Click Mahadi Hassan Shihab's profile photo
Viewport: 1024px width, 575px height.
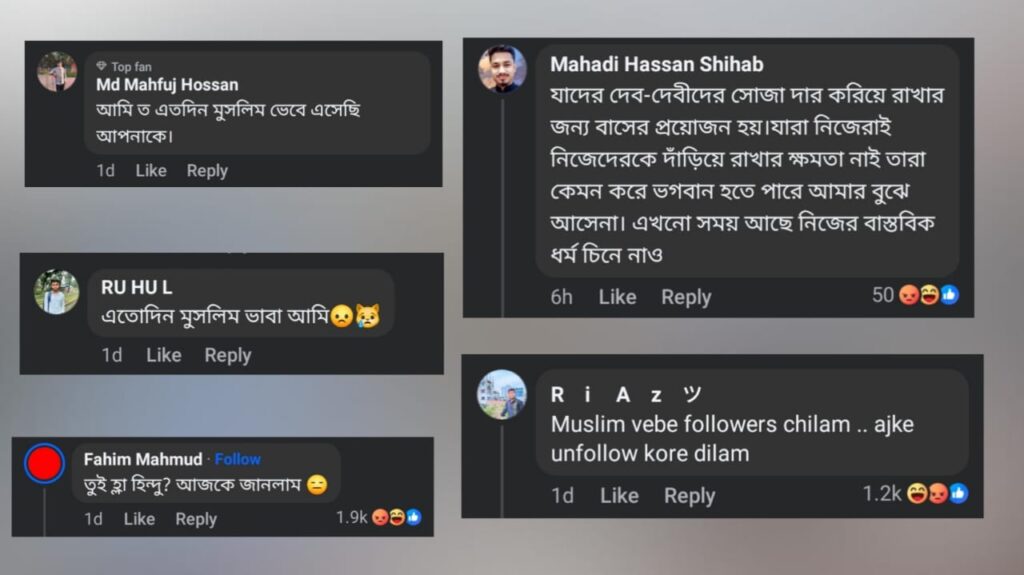coord(502,69)
